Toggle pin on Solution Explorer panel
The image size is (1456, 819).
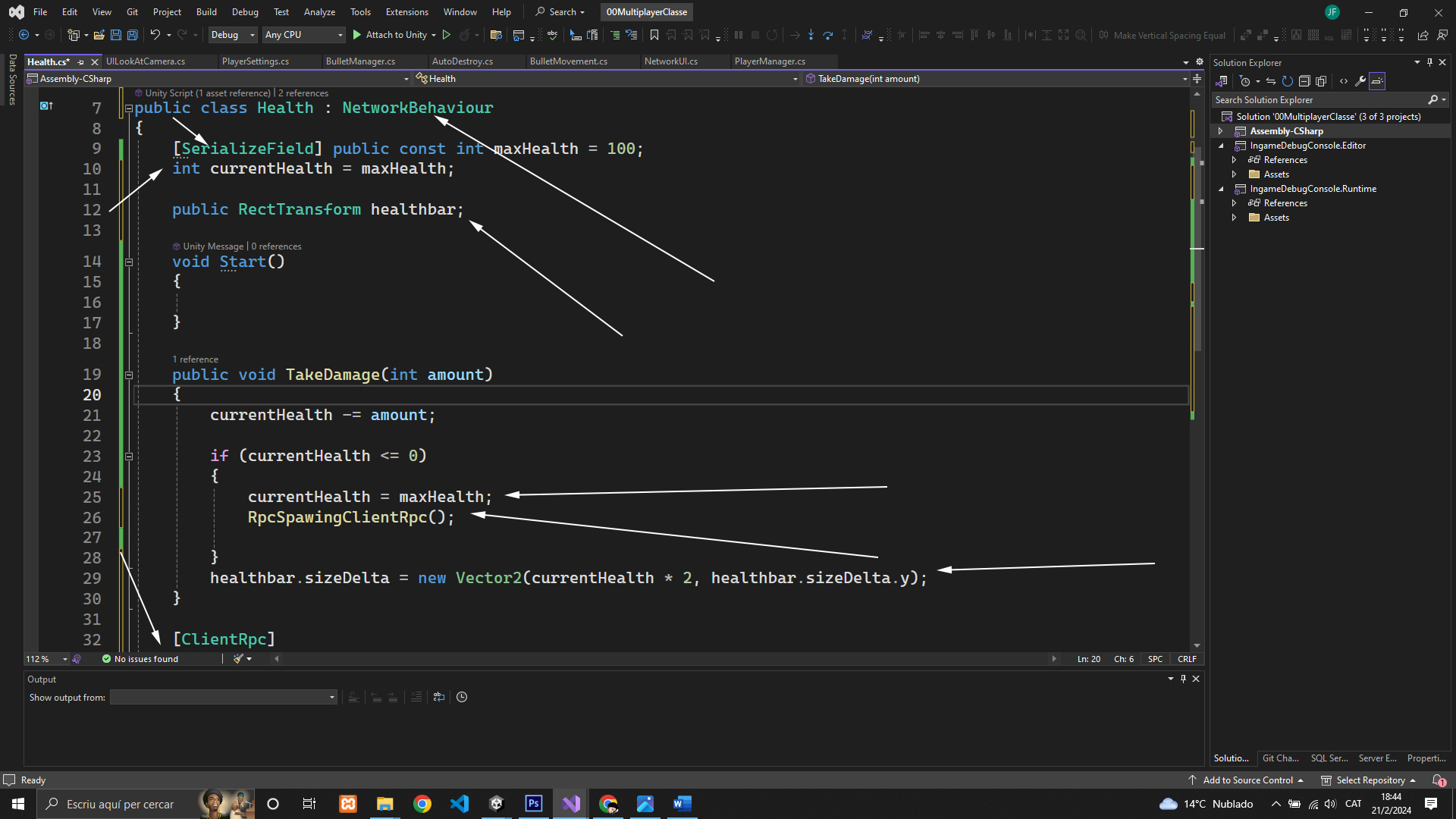[x=1429, y=63]
